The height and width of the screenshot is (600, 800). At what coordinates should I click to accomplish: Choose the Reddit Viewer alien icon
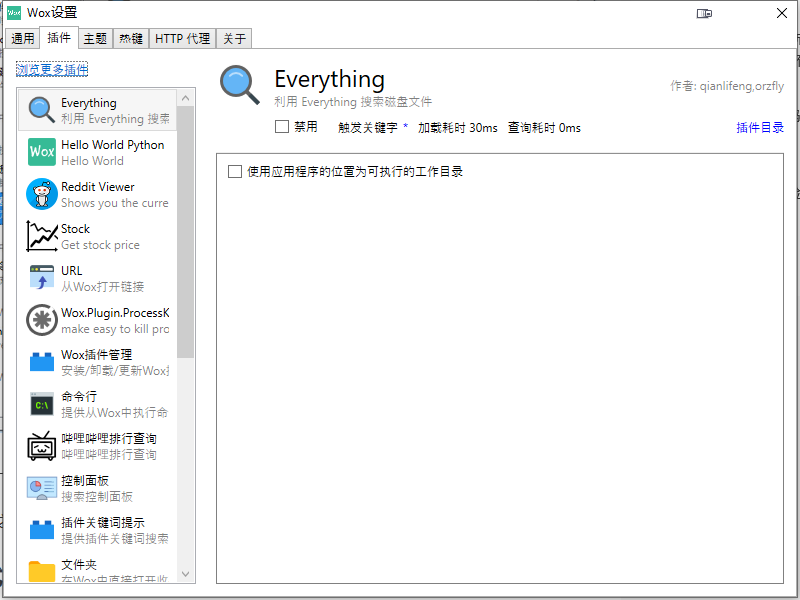(x=41, y=194)
